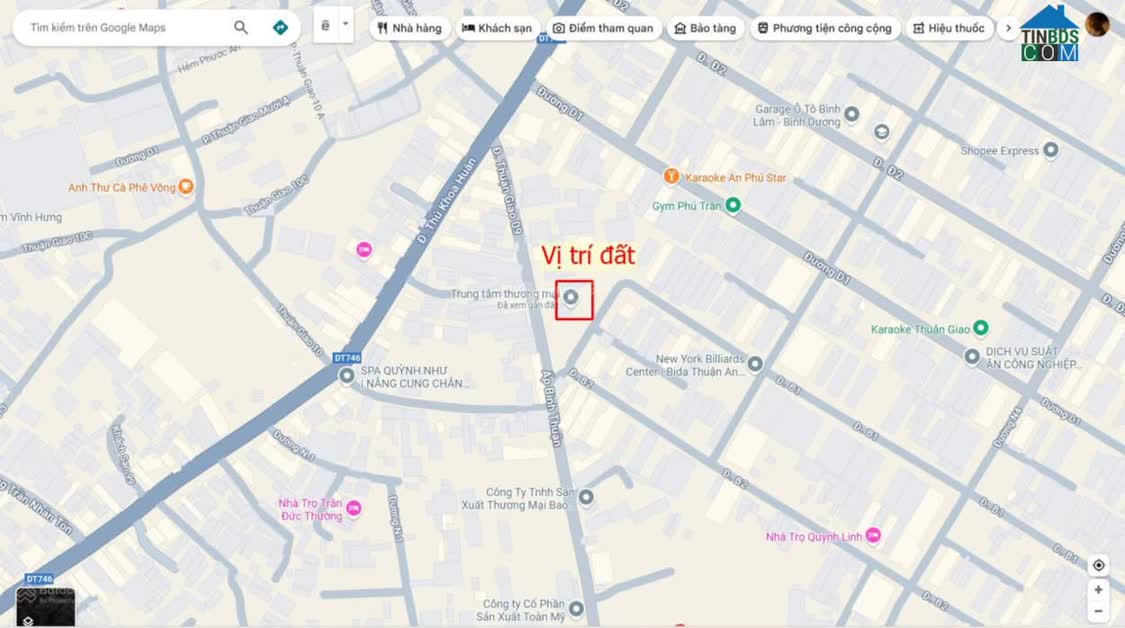Open the account profile avatar
Viewport: 1125px width, 628px height.
click(1097, 25)
